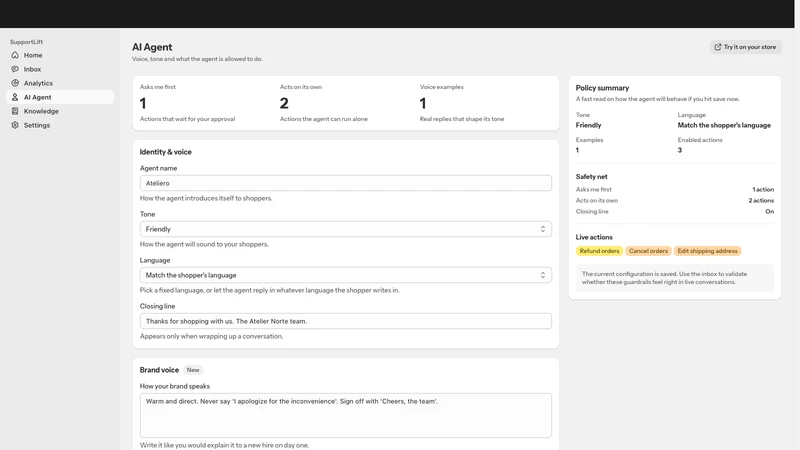The width and height of the screenshot is (800, 450).
Task: Click the Analytics chart icon
Action: (x=15, y=83)
